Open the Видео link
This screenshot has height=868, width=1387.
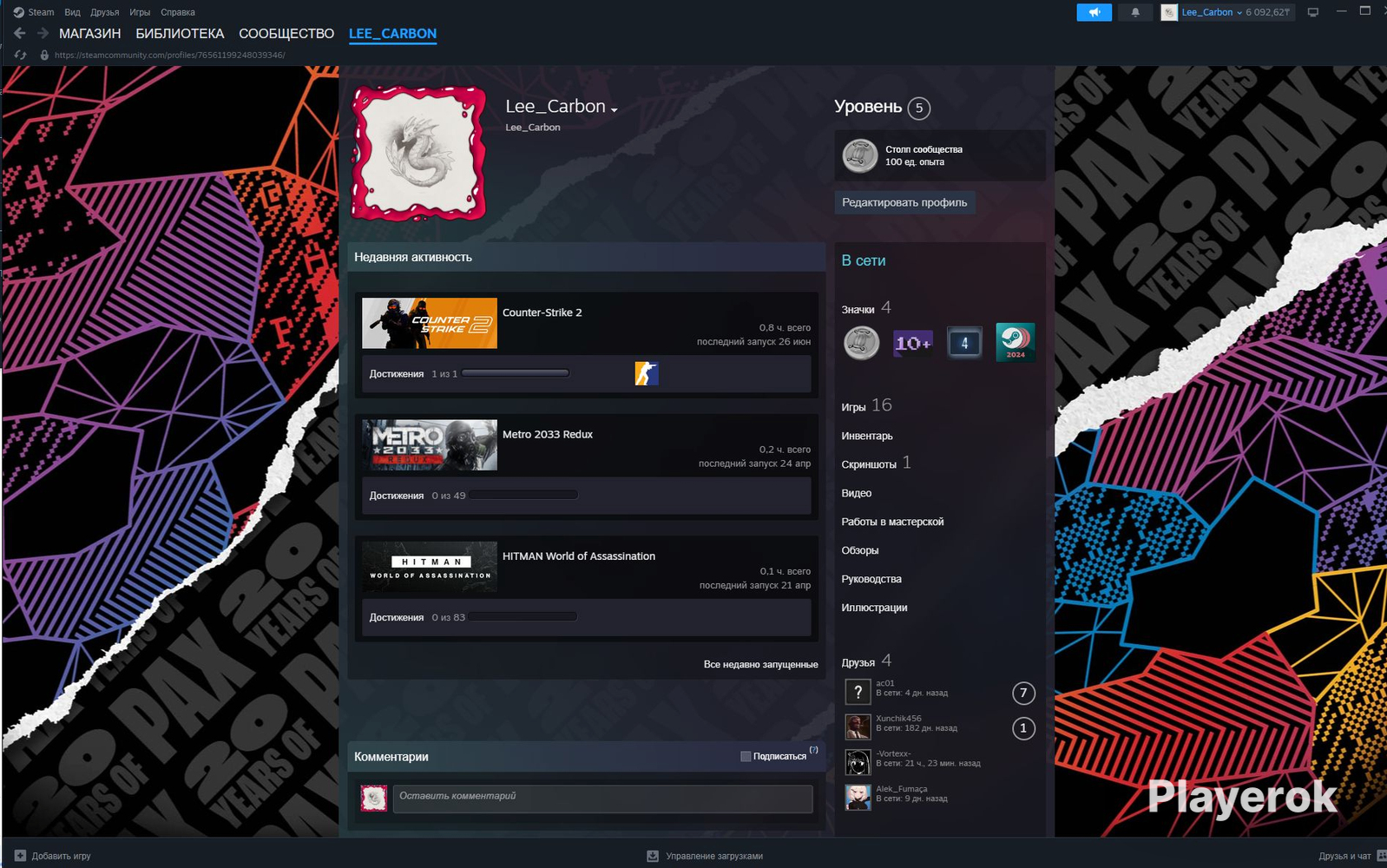pos(857,493)
